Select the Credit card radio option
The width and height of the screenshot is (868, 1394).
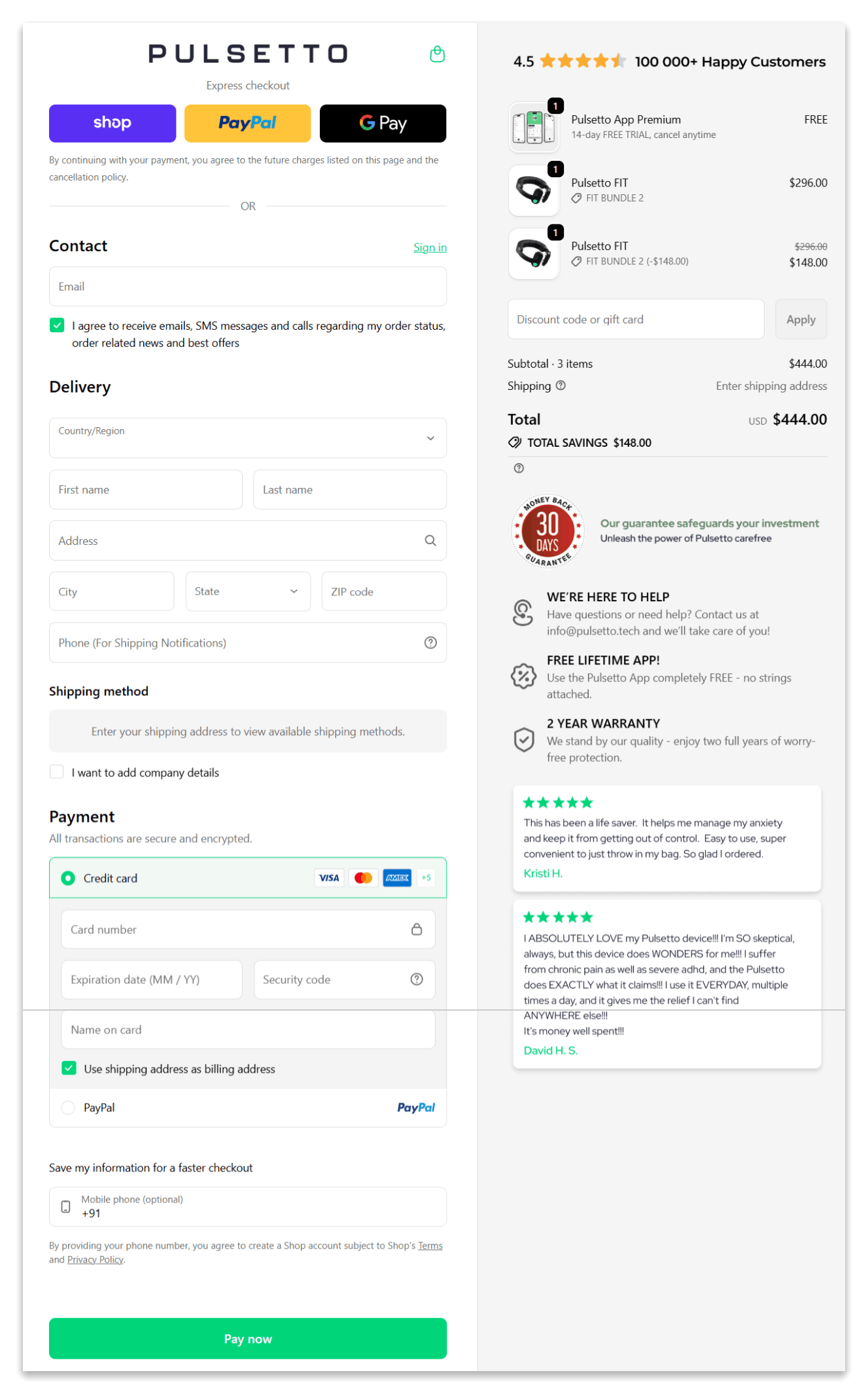(68, 878)
